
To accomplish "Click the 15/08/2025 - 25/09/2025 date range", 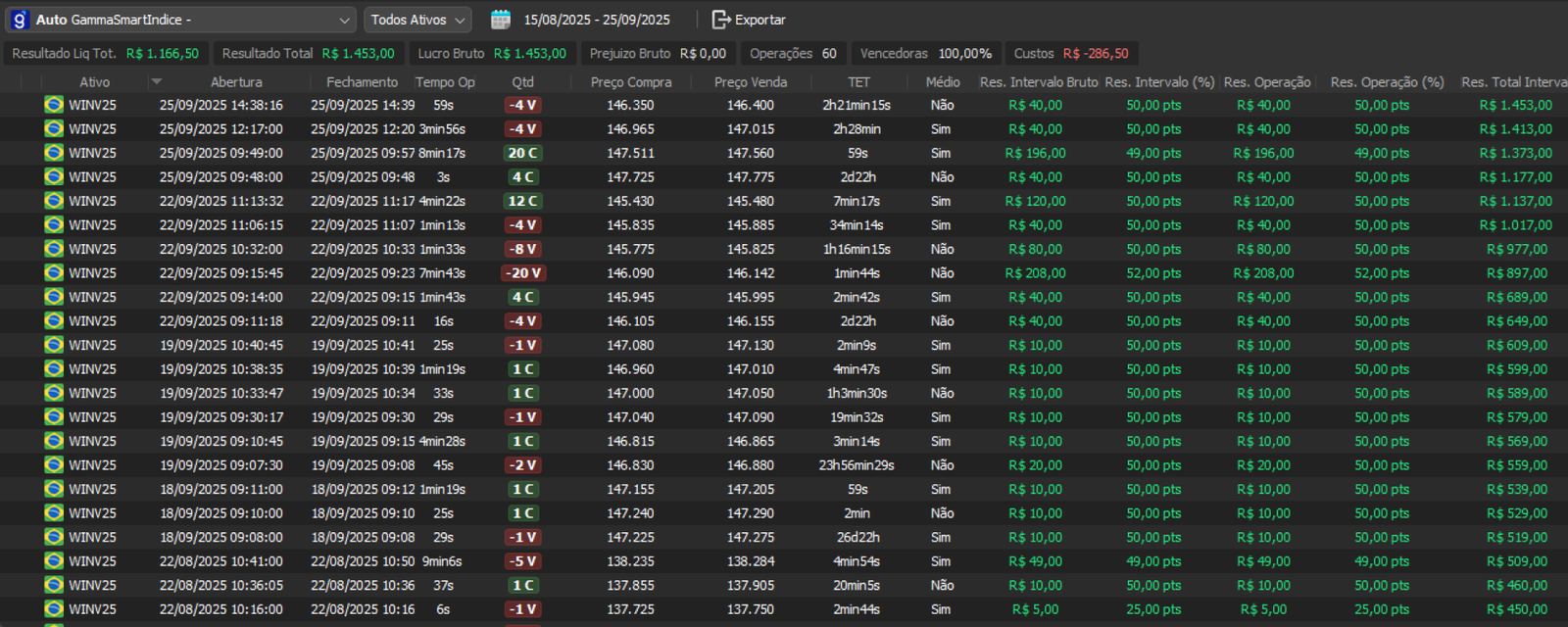I will click(x=597, y=20).
